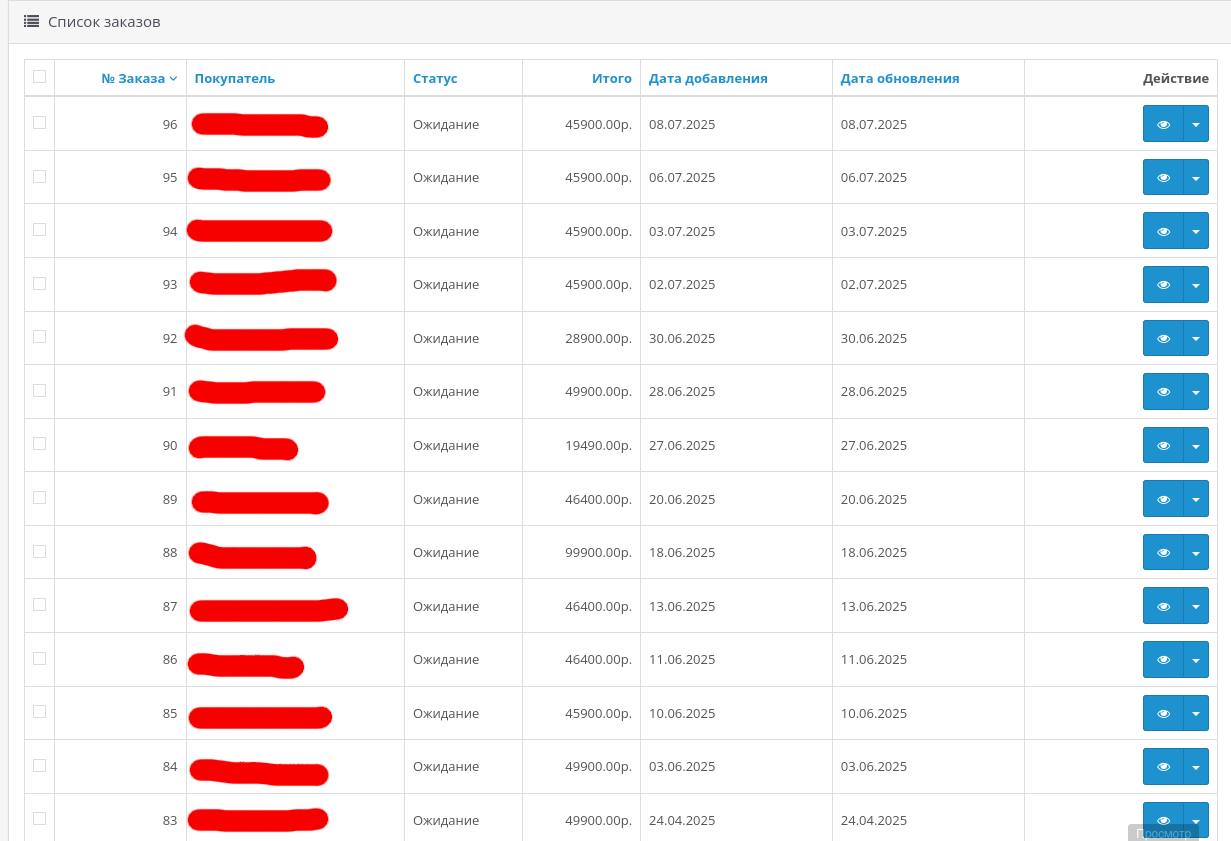1231x841 pixels.
Task: Check the checkbox for order 95
Action: 39,176
